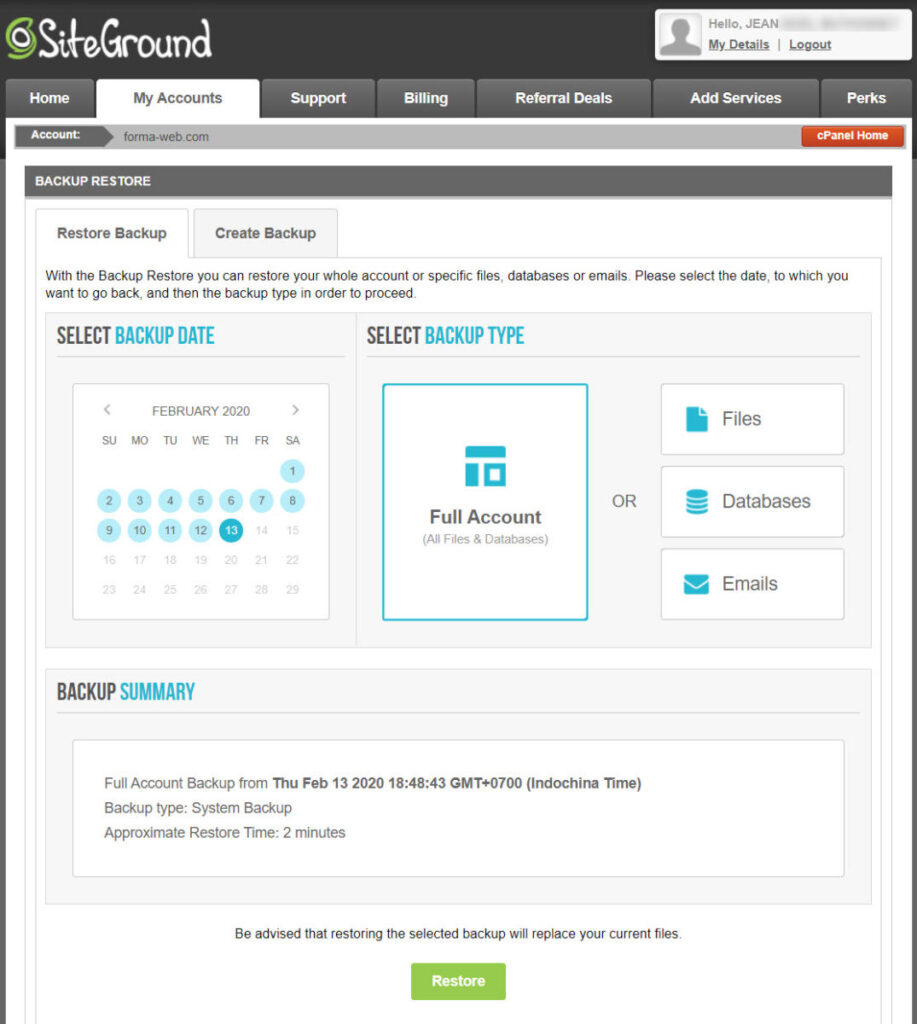Viewport: 917px width, 1024px height.
Task: Select highlighted February 13 date
Action: (231, 530)
